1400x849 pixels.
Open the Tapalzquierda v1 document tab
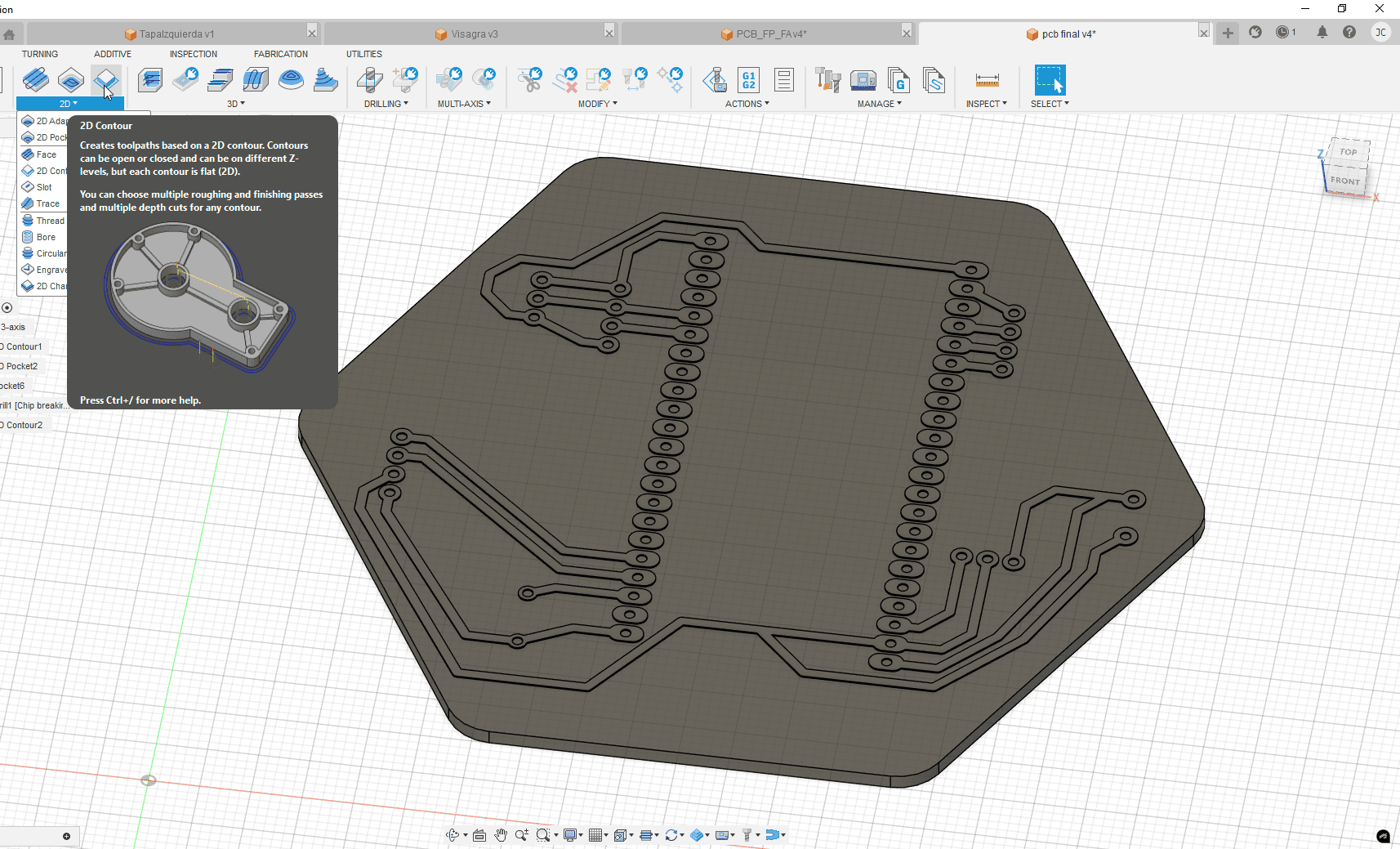click(168, 34)
